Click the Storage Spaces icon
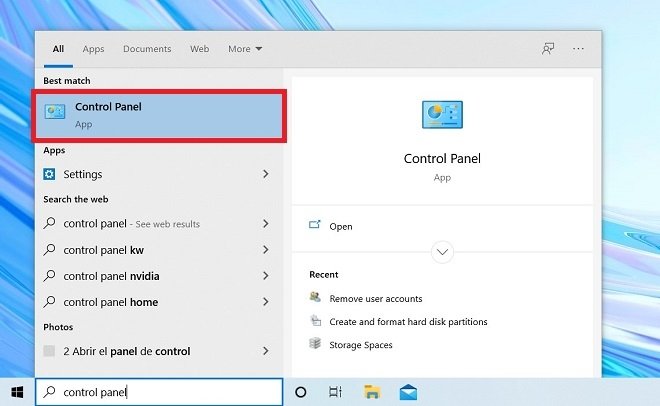Image resolution: width=660 pixels, height=406 pixels. point(315,343)
